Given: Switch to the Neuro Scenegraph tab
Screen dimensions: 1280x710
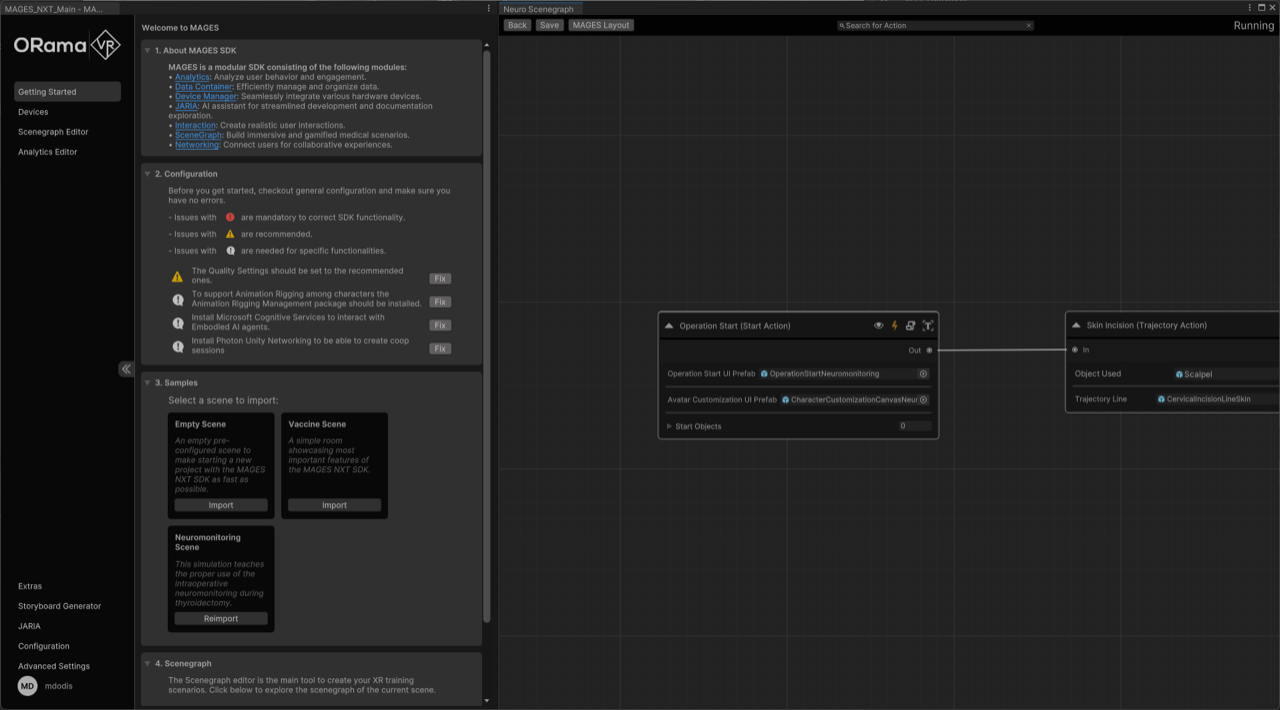Looking at the screenshot, I should [x=541, y=8].
